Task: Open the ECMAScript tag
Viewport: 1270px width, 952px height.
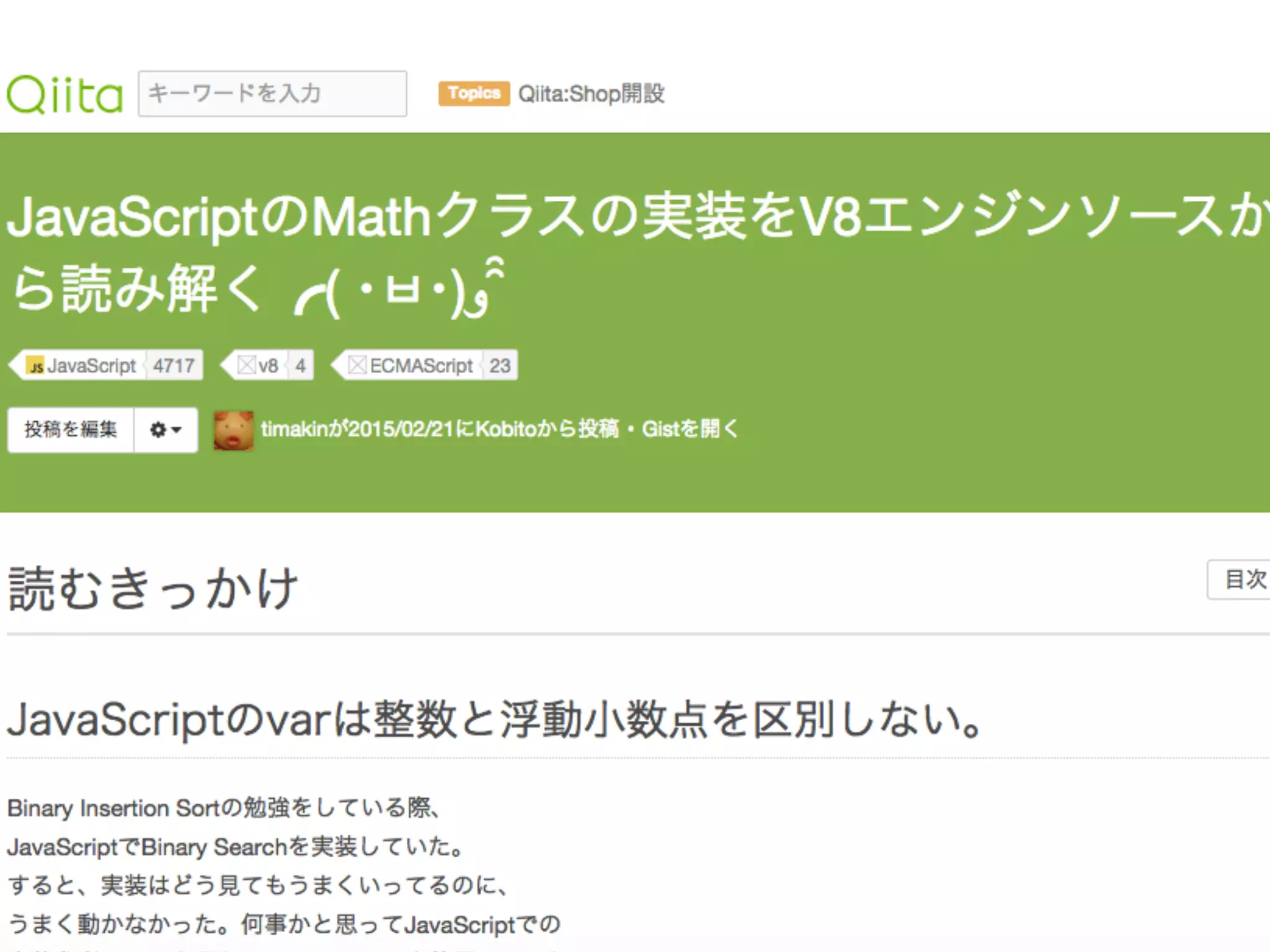Action: pos(421,366)
